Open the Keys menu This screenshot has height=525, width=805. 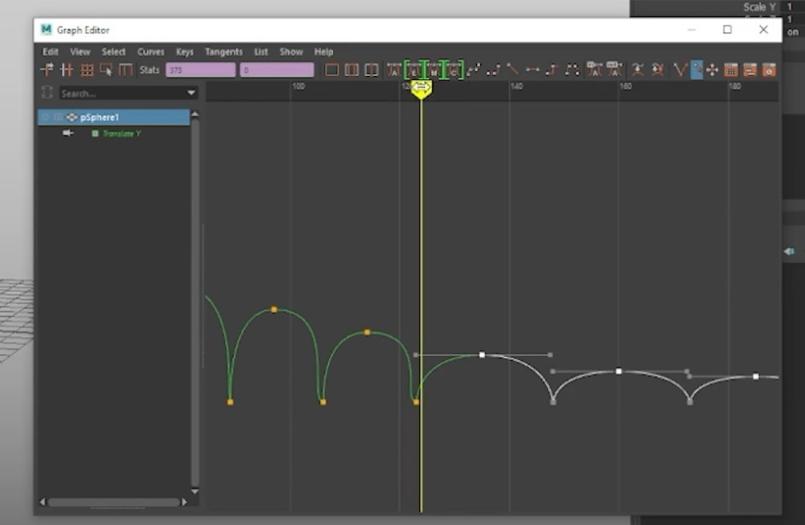(x=185, y=52)
